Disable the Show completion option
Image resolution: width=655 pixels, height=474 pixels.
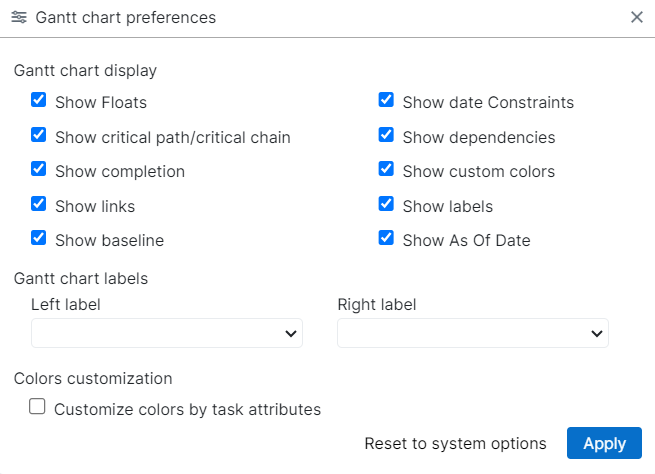39,170
